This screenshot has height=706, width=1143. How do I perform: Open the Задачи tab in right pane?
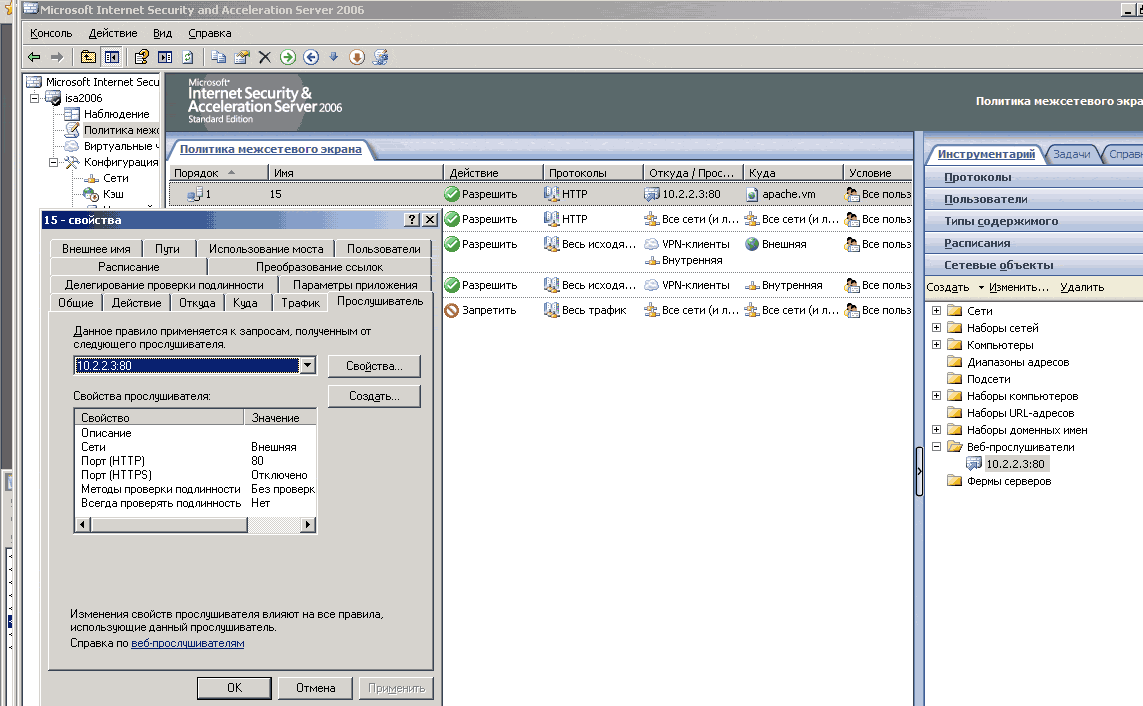pyautogui.click(x=1072, y=154)
